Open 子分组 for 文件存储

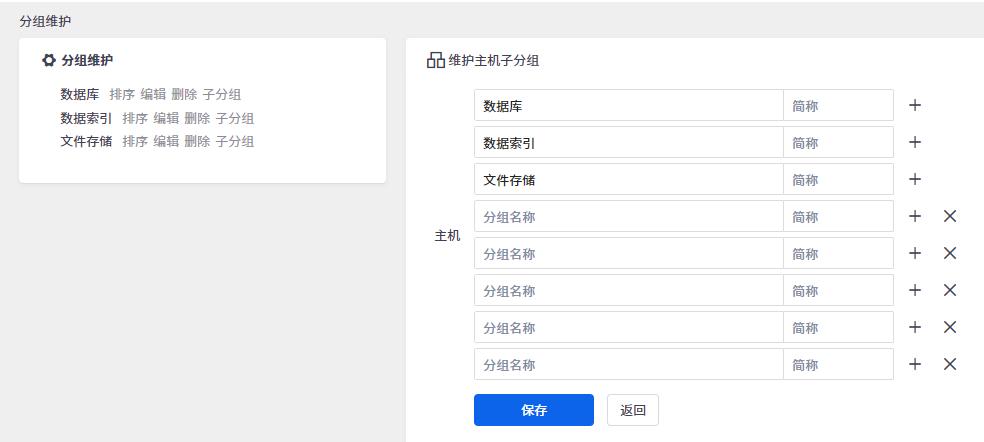[234, 141]
